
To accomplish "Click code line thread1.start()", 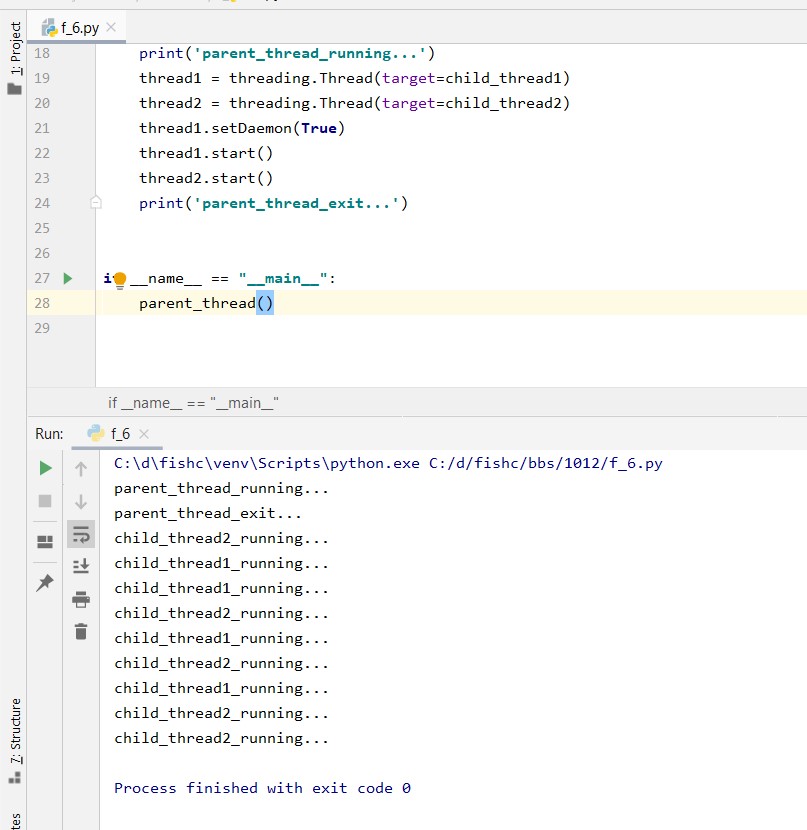I will (x=206, y=153).
